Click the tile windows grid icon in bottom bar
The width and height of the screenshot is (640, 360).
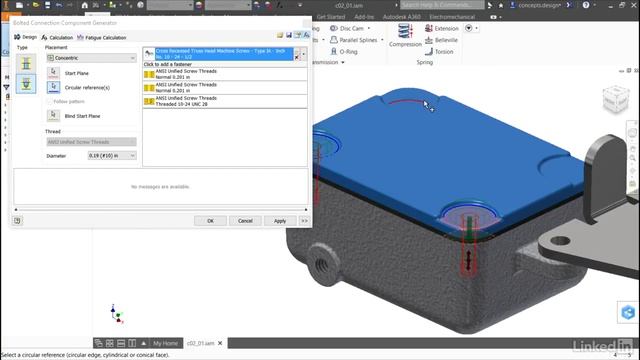[110, 343]
